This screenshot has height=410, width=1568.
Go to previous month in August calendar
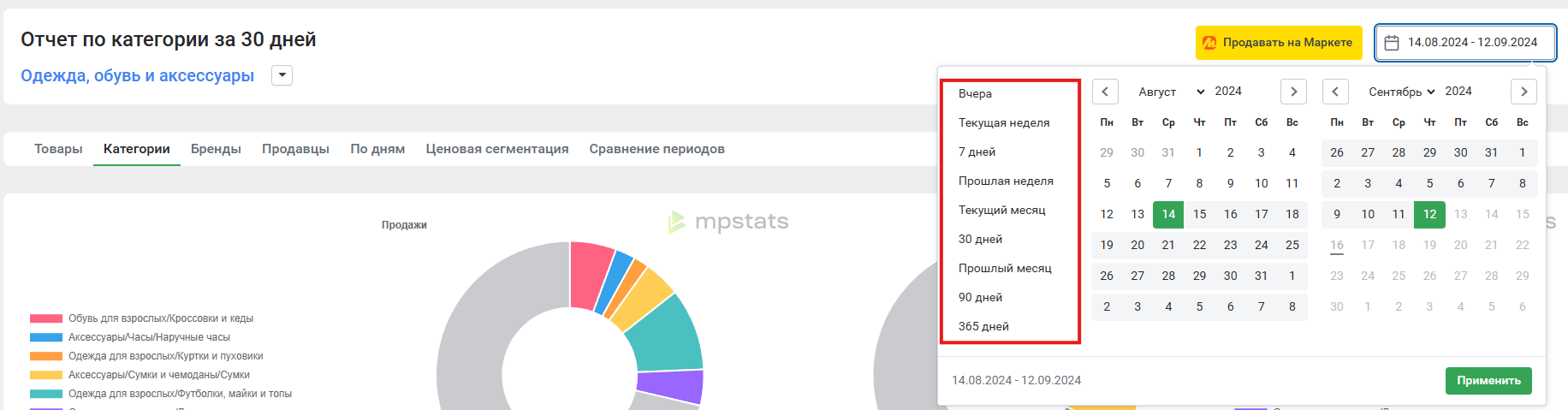pos(1105,92)
